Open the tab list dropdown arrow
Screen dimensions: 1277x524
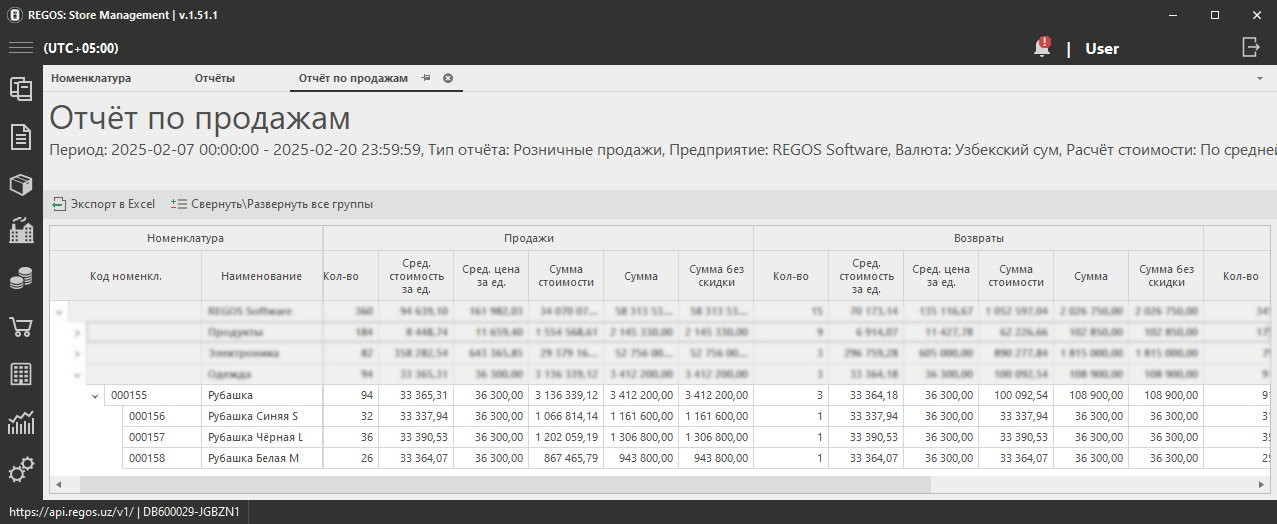coord(1259,78)
